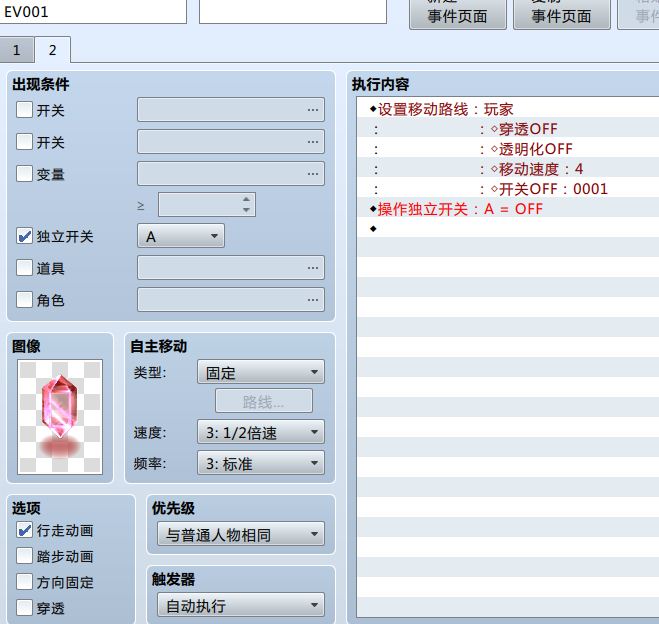Decrease the variable value stepper
Screen dimensions: 659x624
click(246, 210)
